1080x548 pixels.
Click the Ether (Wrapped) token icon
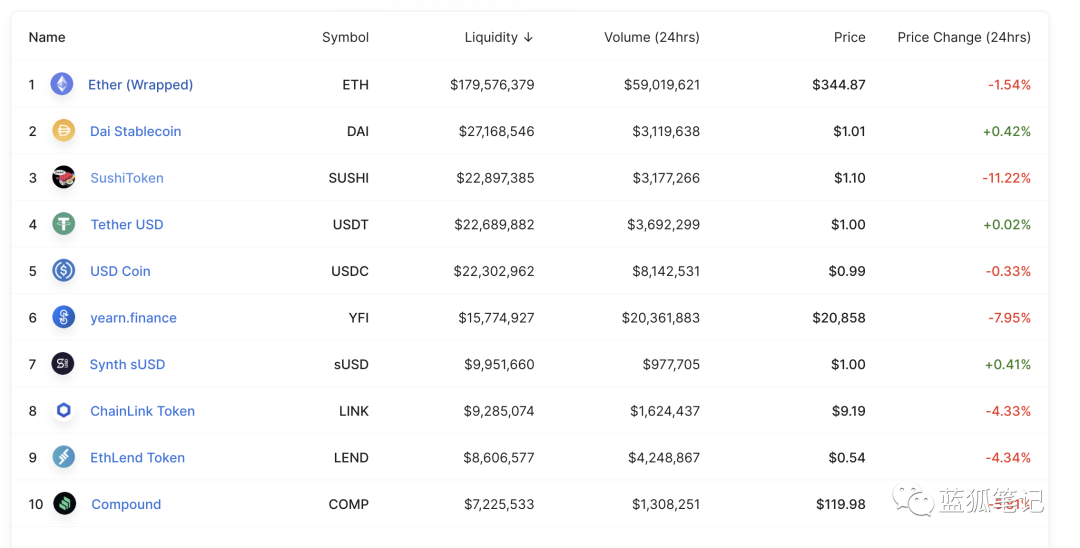coord(62,84)
